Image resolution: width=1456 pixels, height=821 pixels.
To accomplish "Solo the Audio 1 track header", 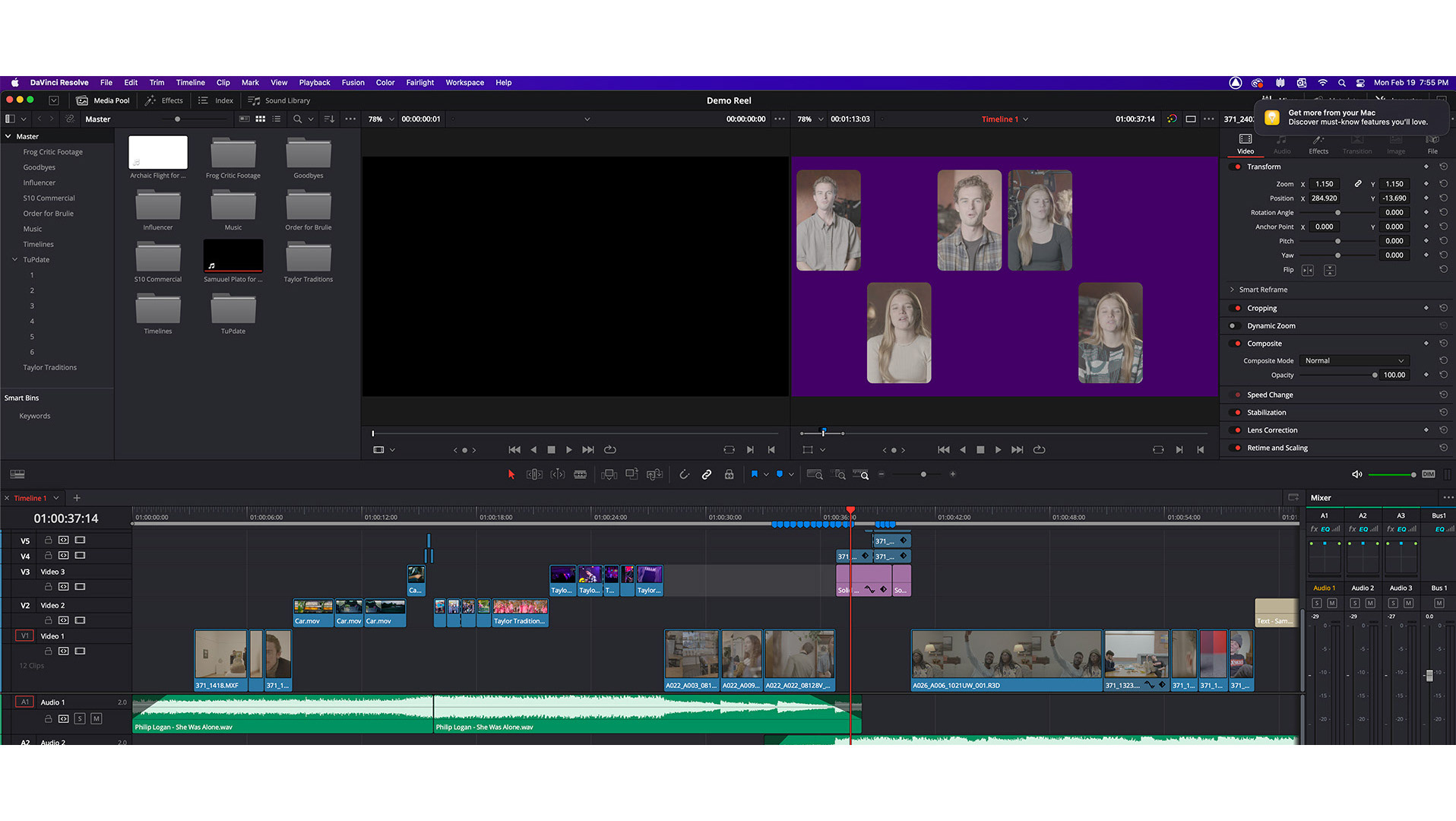I will [x=80, y=718].
